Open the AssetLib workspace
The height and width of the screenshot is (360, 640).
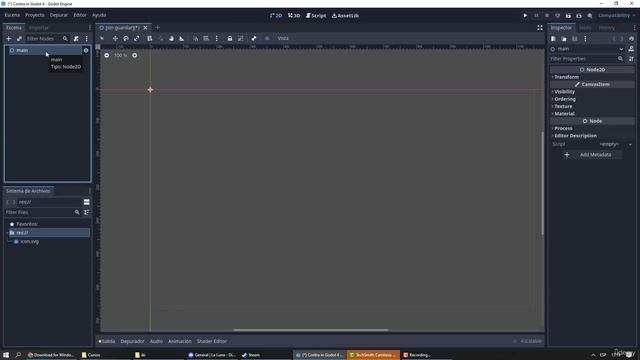345,16
